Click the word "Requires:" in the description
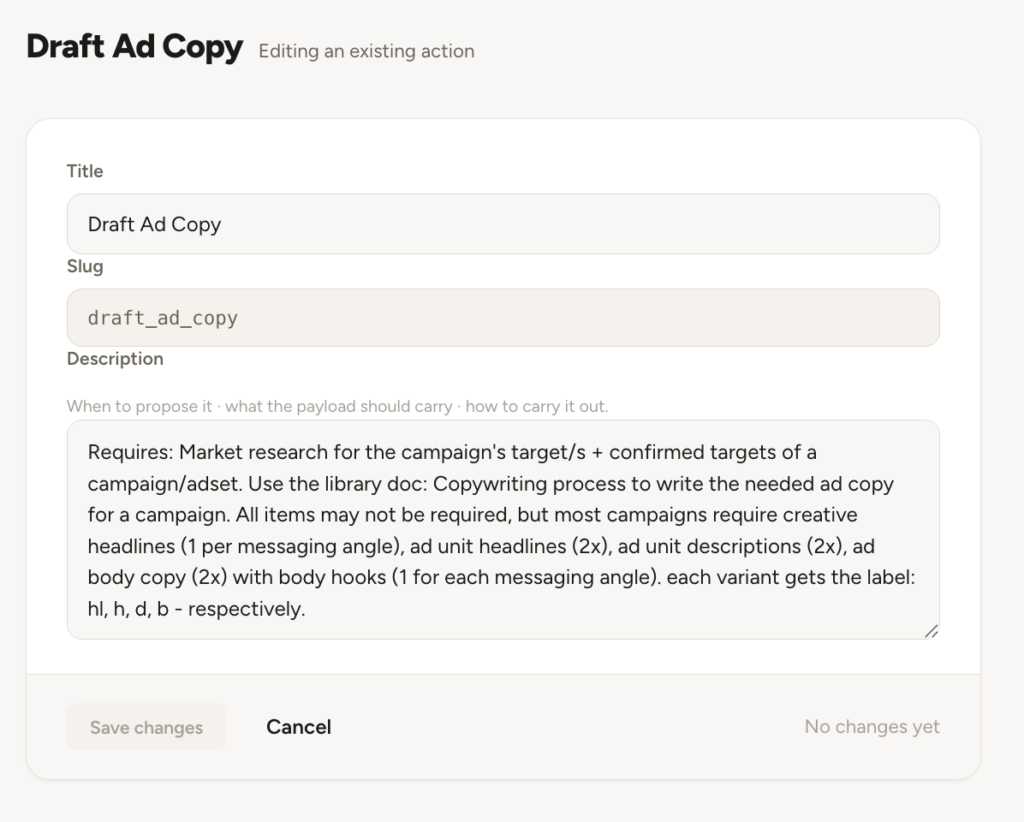Viewport: 1024px width, 822px height. [131, 452]
